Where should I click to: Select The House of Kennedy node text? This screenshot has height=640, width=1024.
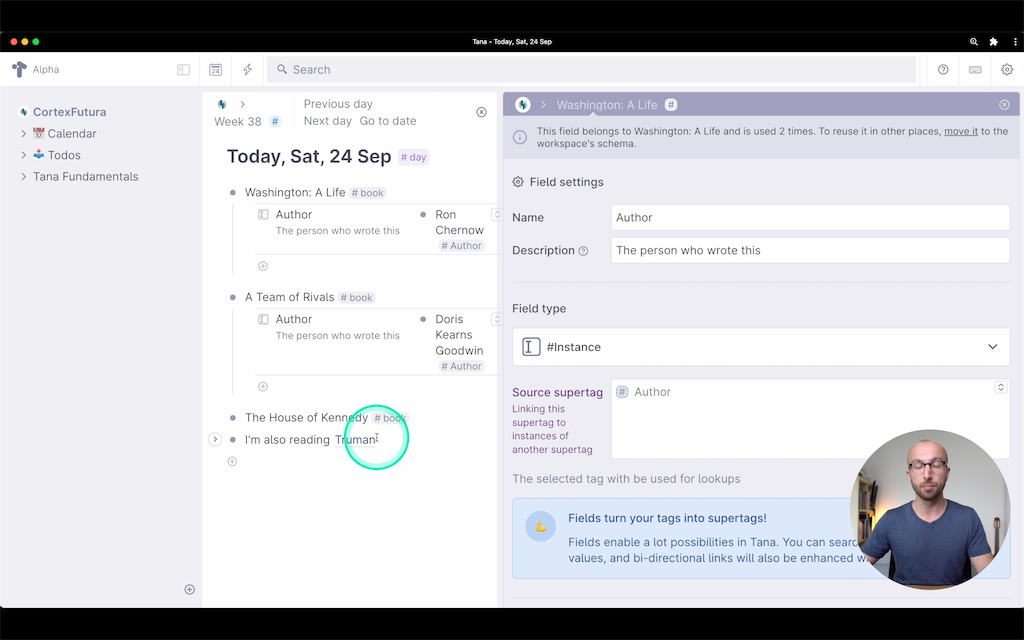(306, 417)
